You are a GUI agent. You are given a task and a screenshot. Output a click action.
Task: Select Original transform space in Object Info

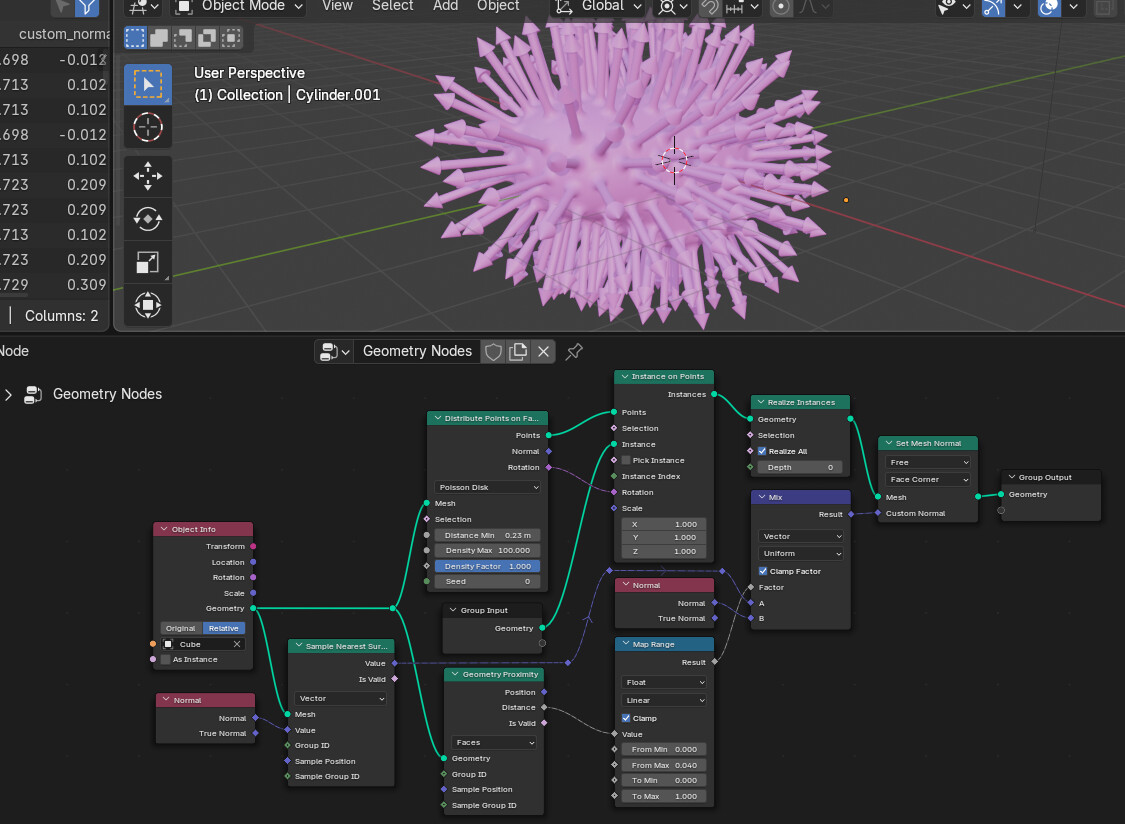point(181,628)
